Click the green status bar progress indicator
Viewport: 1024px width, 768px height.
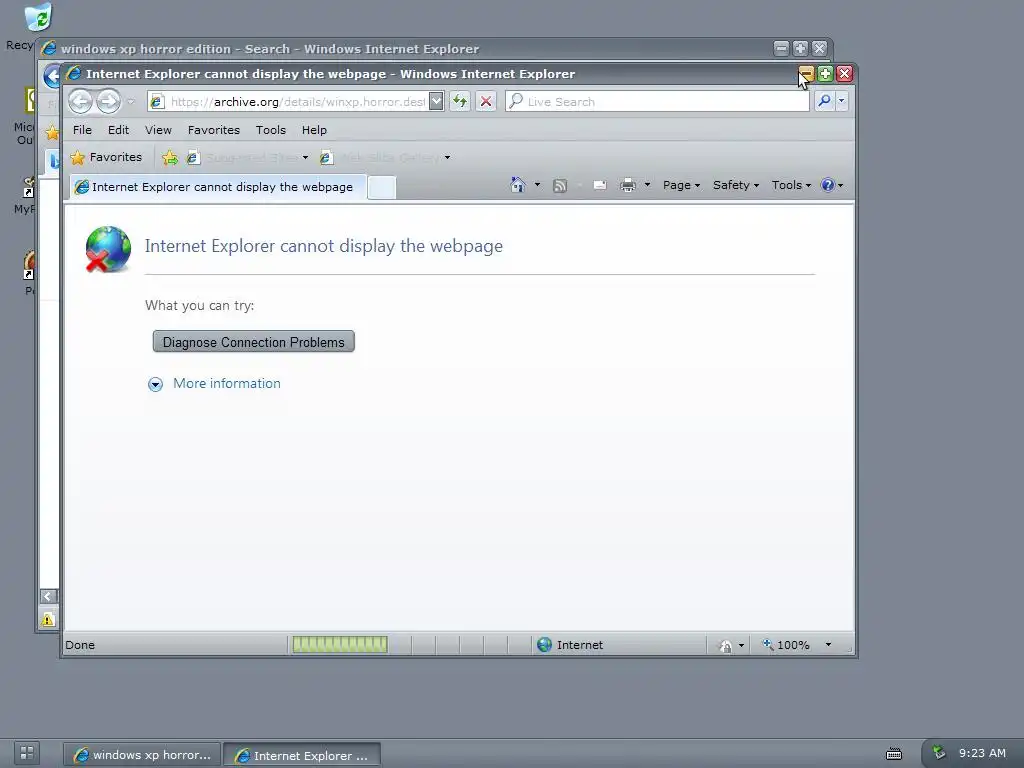click(x=340, y=645)
